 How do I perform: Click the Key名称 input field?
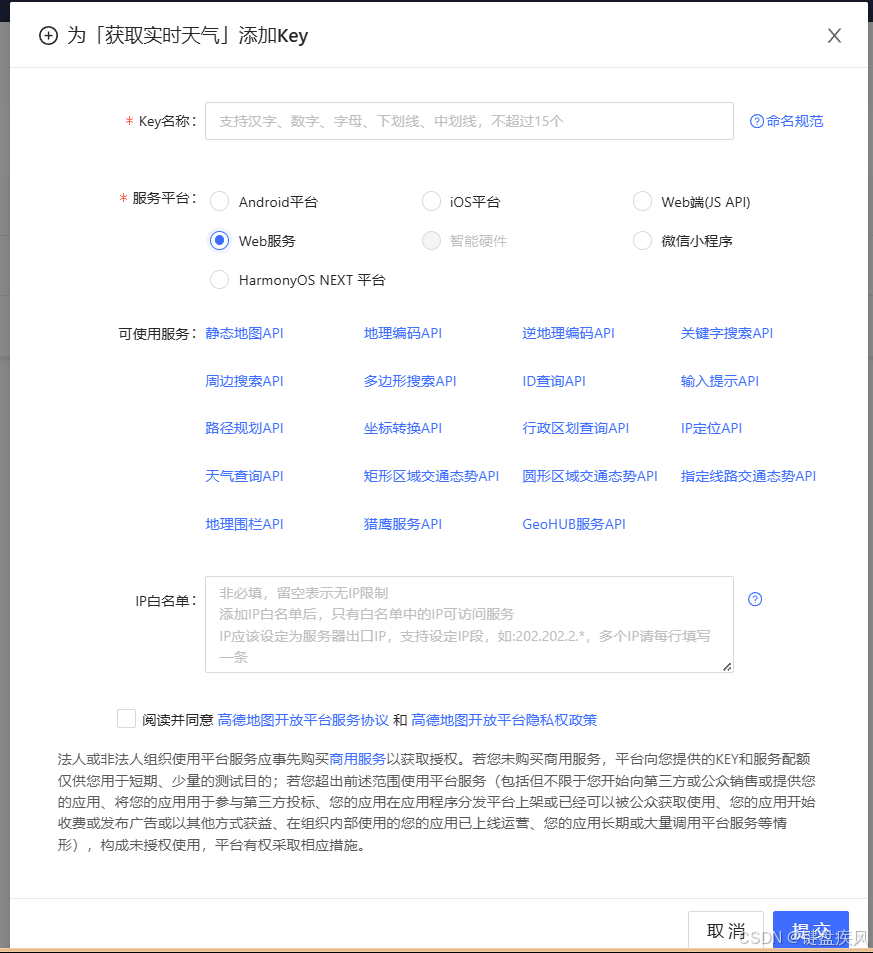(469, 120)
